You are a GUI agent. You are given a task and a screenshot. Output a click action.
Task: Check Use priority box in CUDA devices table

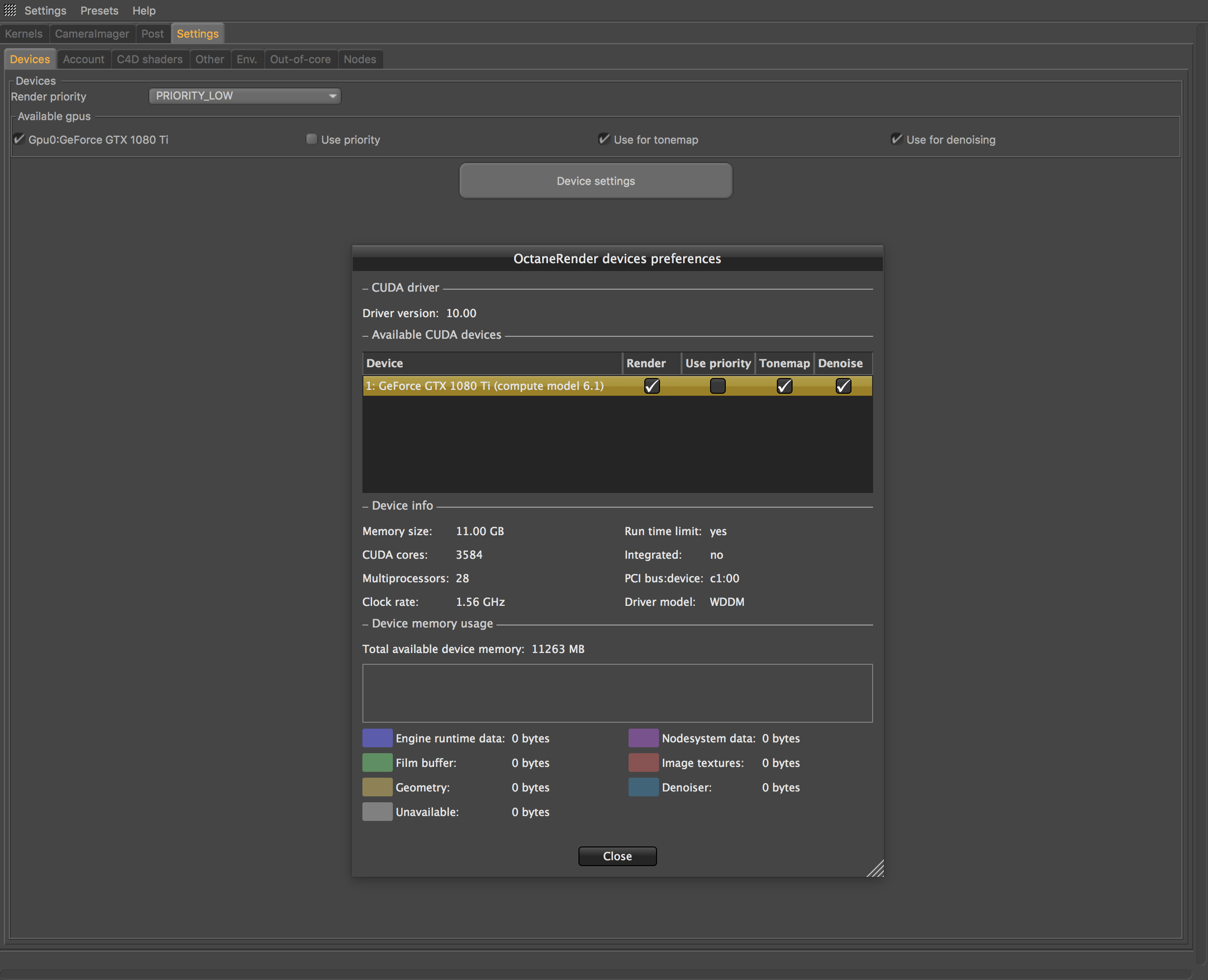[x=717, y=385]
